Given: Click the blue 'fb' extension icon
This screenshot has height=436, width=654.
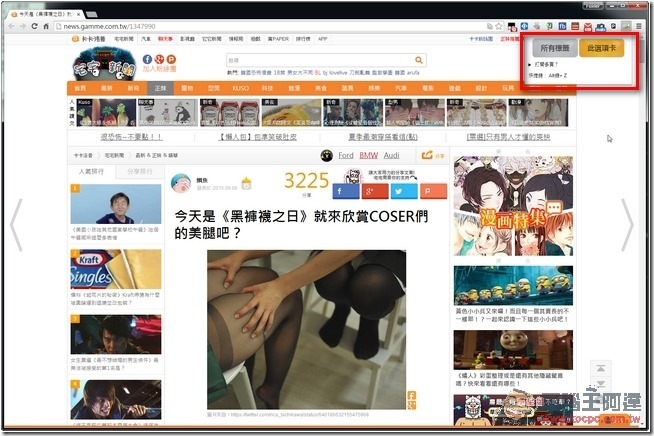Looking at the screenshot, I should pos(562,26).
